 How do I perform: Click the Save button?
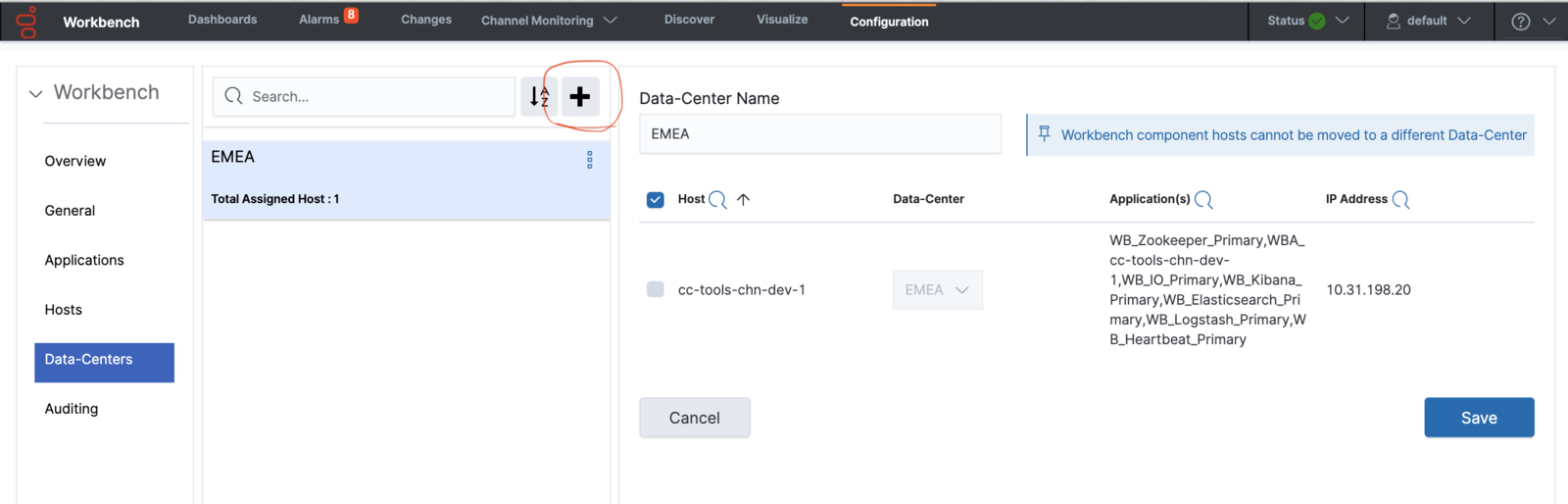pos(1478,418)
